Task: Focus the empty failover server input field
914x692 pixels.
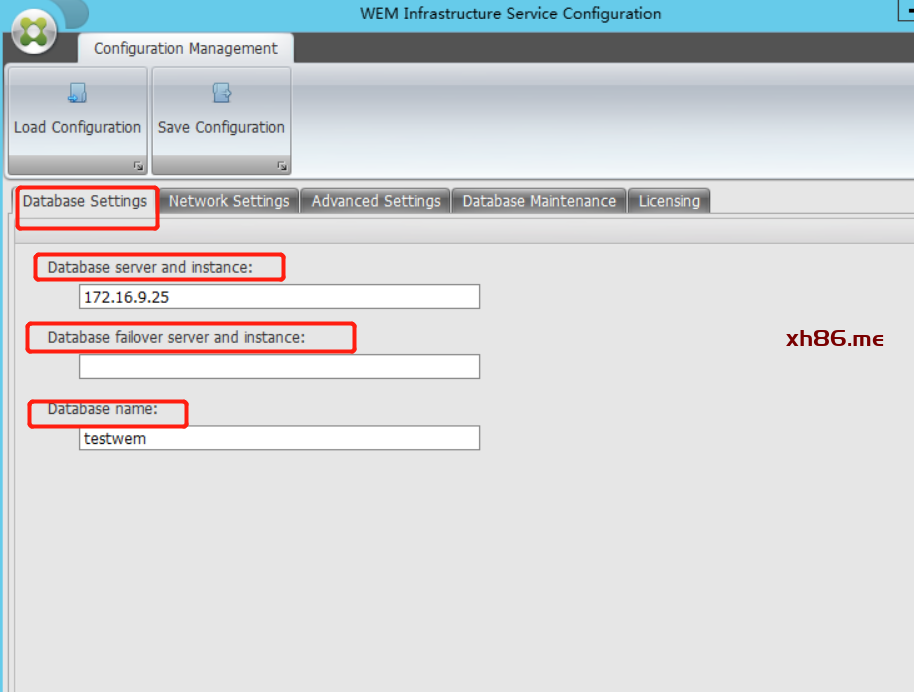Action: 279,367
